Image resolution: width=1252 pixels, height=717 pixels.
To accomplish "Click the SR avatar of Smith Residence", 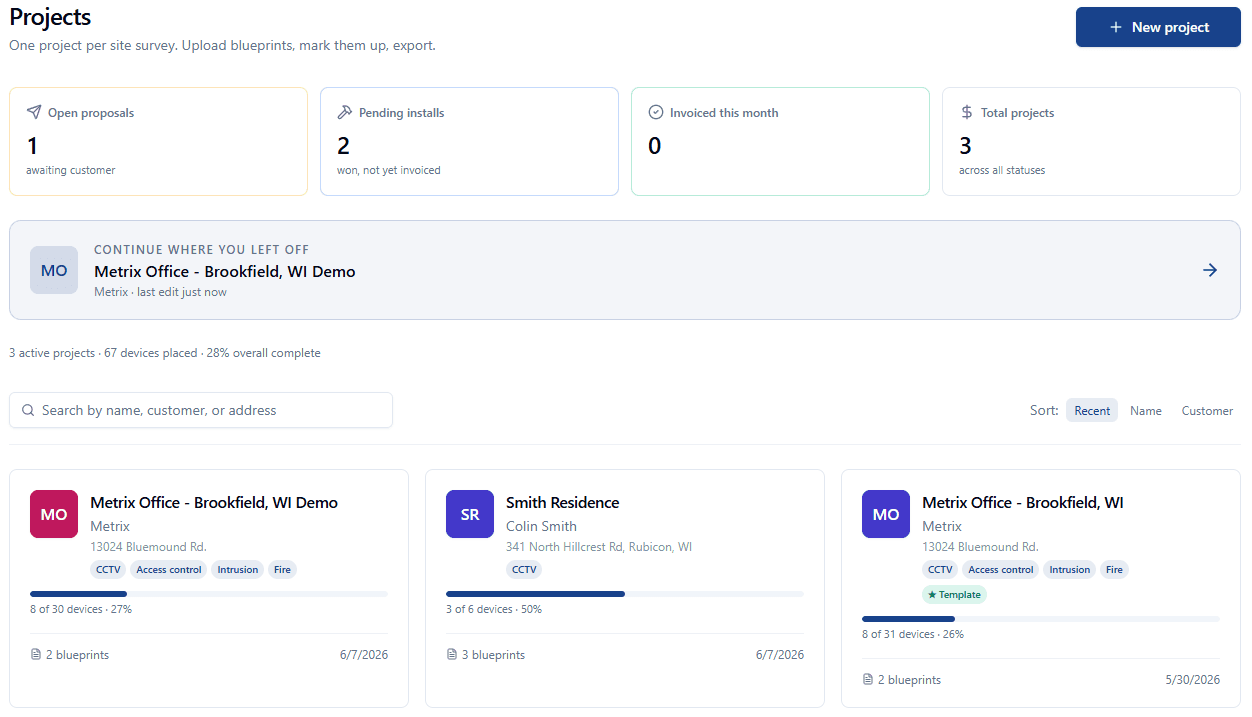I will (x=470, y=514).
